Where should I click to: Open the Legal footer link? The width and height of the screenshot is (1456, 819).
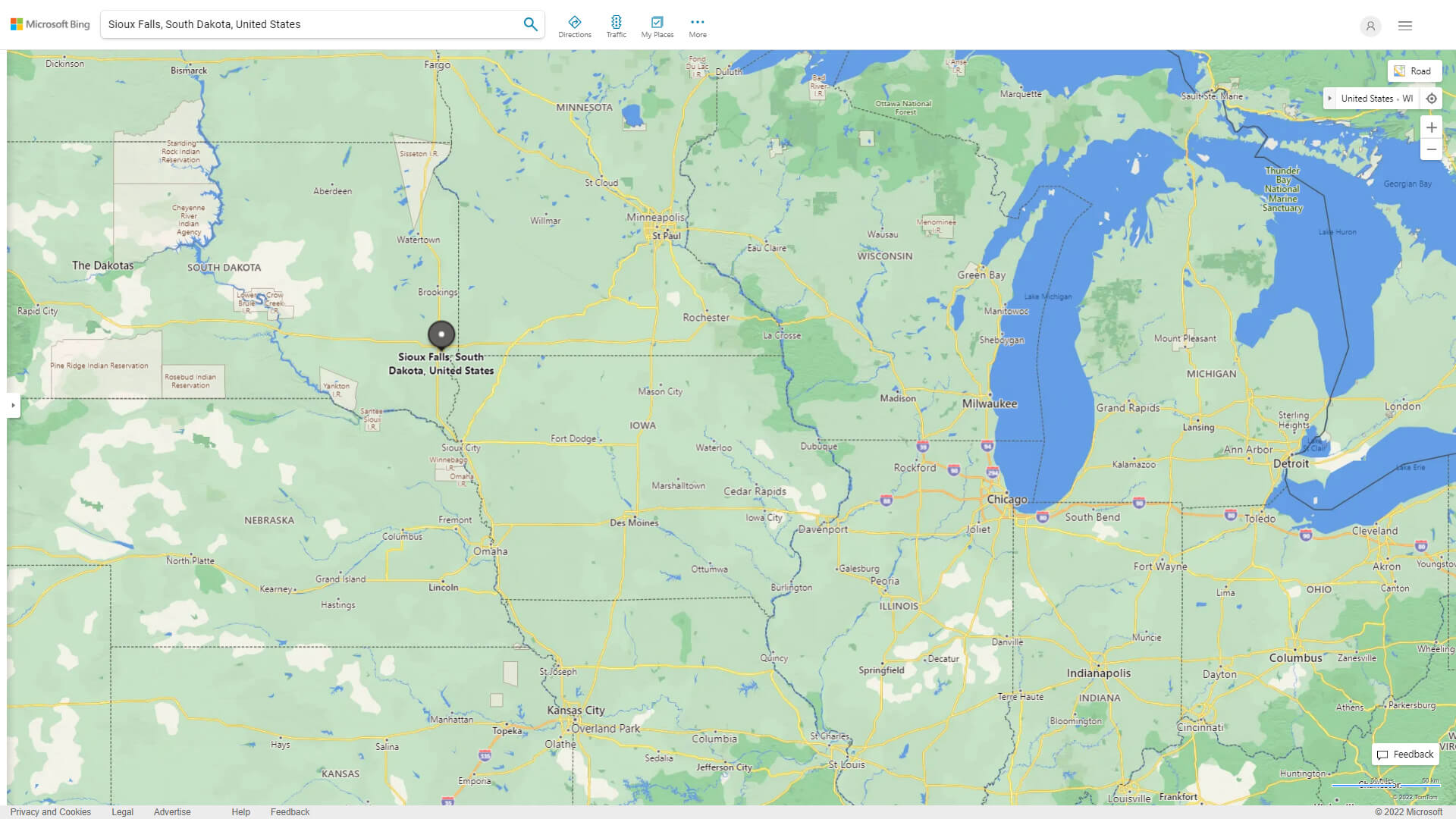coord(122,811)
